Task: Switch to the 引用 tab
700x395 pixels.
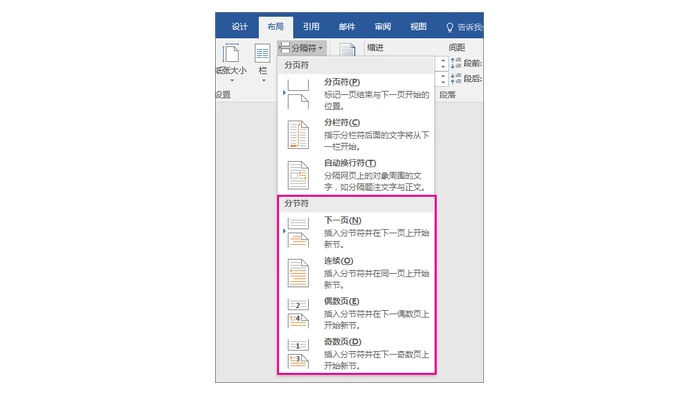Action: (x=311, y=27)
